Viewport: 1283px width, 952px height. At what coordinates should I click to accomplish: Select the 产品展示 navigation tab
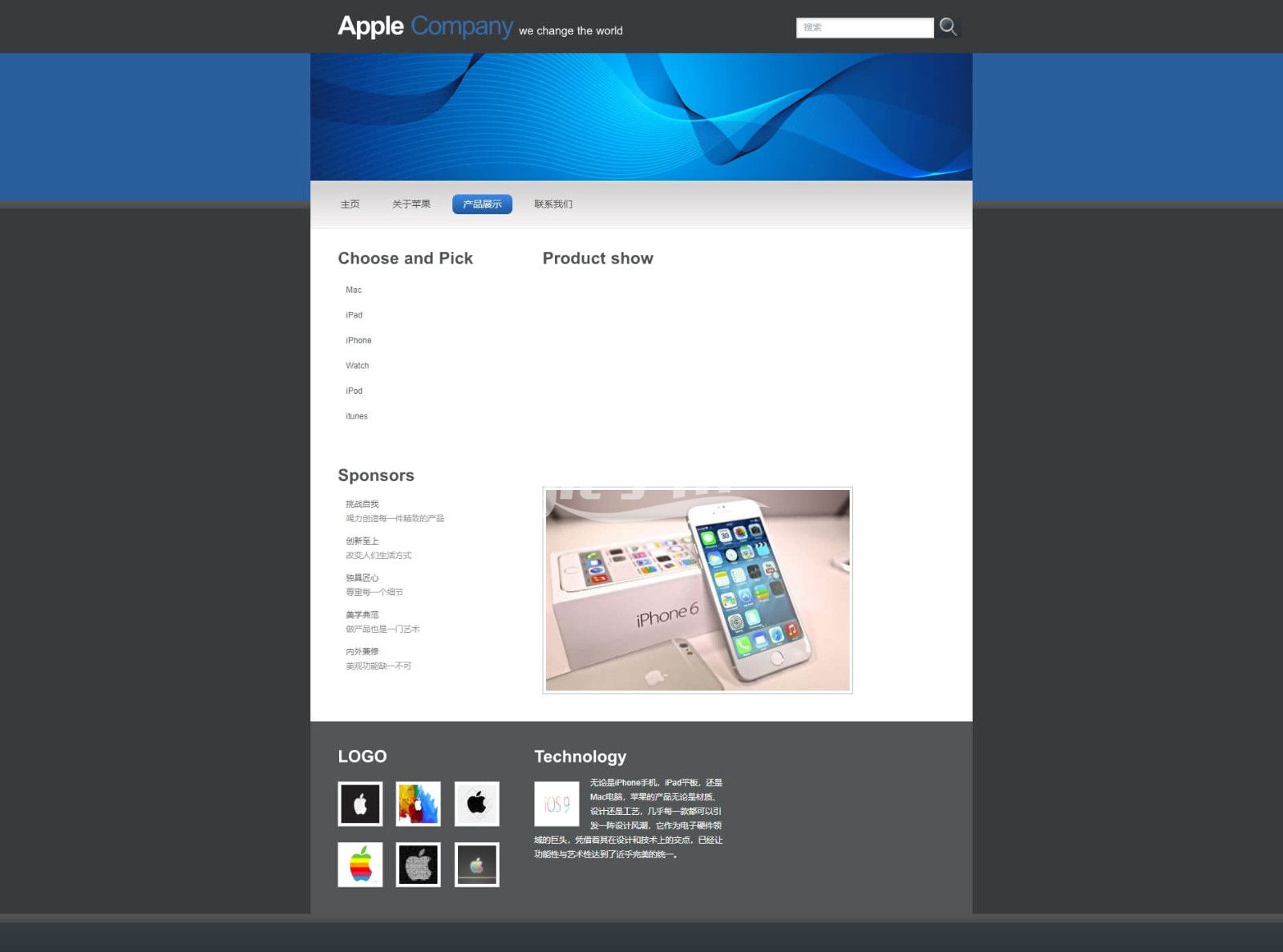pyautogui.click(x=482, y=205)
